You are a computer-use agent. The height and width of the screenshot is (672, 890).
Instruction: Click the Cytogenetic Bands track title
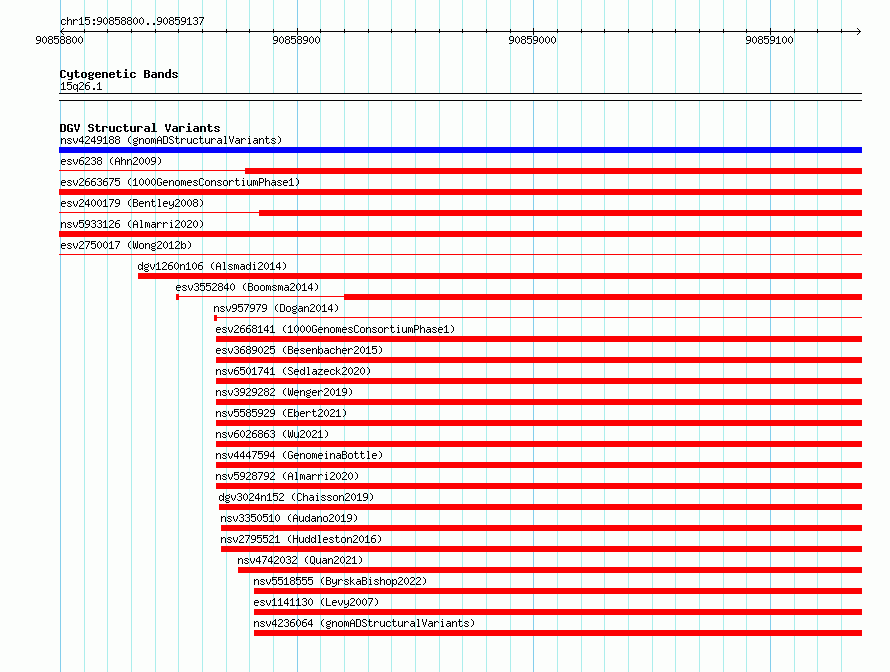(x=119, y=74)
